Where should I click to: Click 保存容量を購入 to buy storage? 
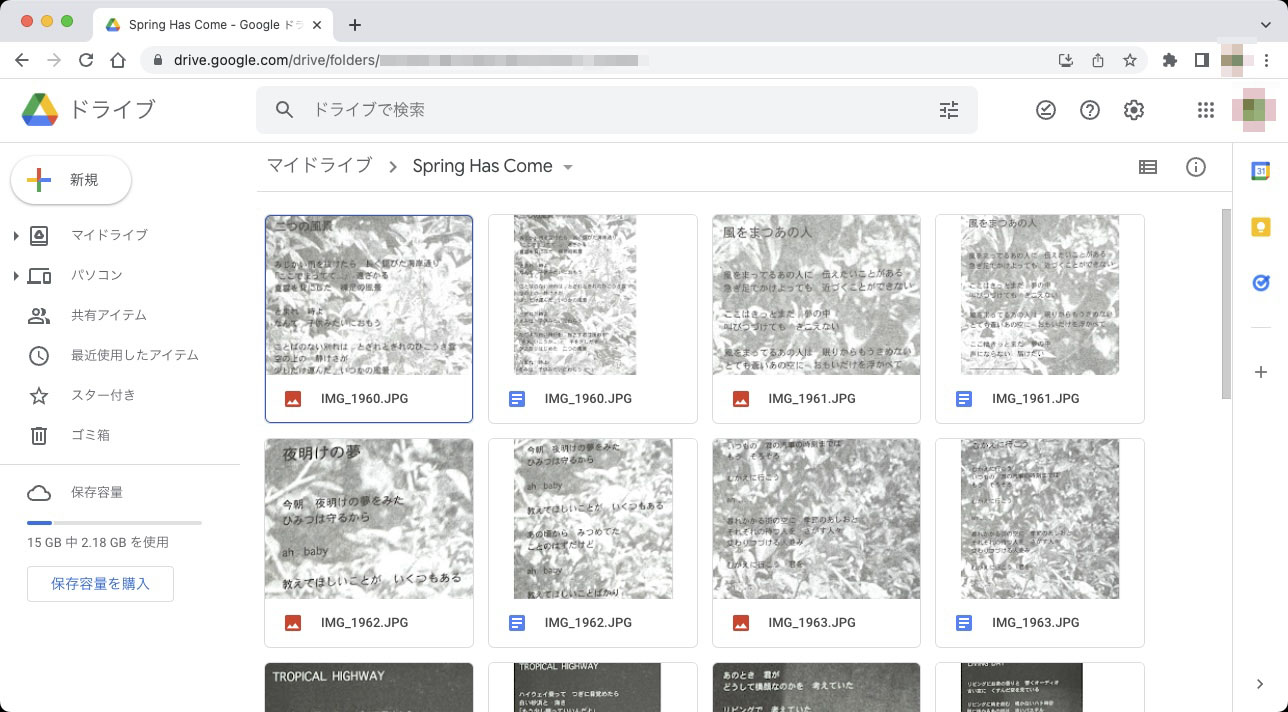tap(100, 584)
